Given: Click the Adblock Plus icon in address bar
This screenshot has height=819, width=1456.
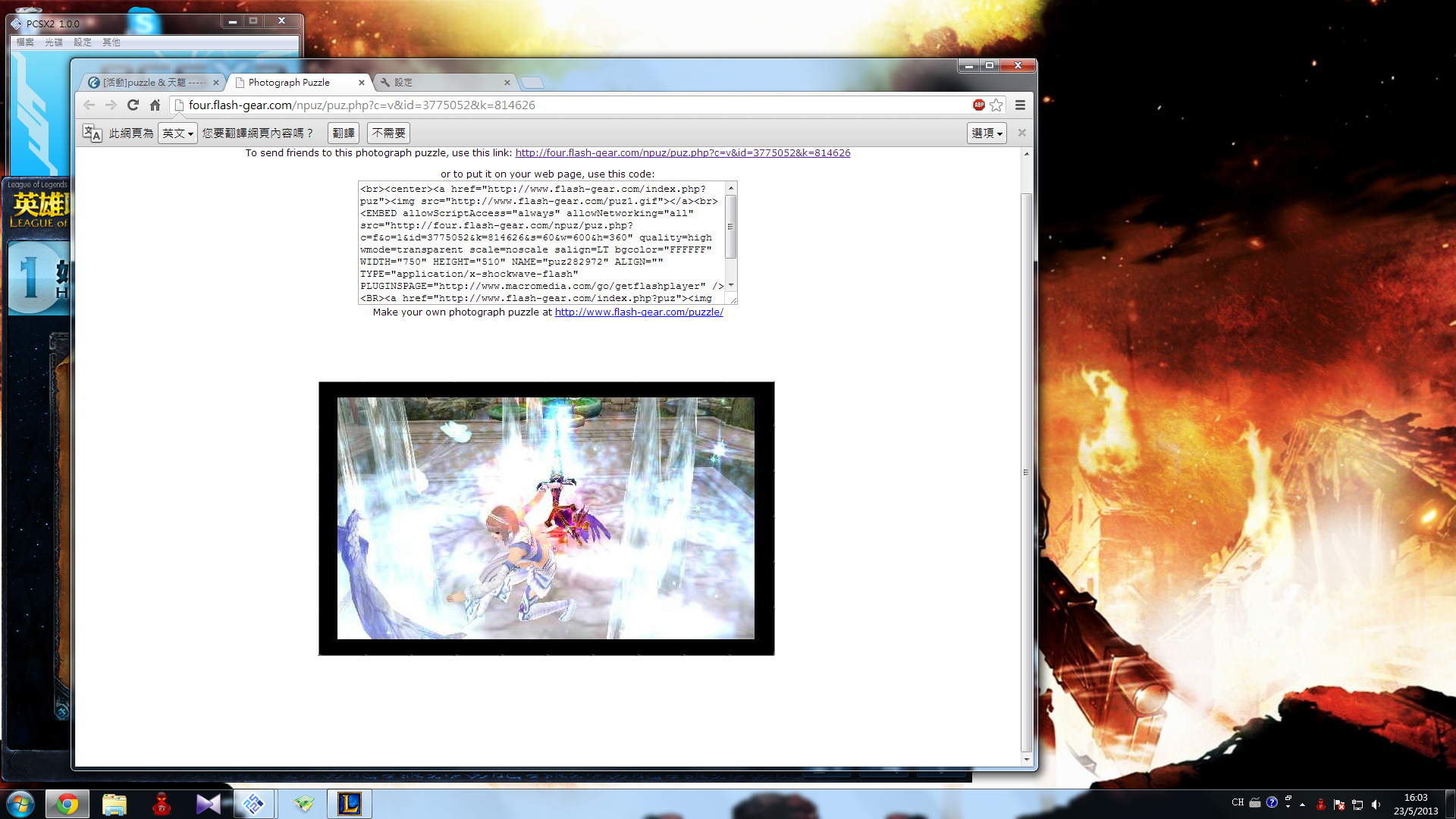Looking at the screenshot, I should point(978,105).
